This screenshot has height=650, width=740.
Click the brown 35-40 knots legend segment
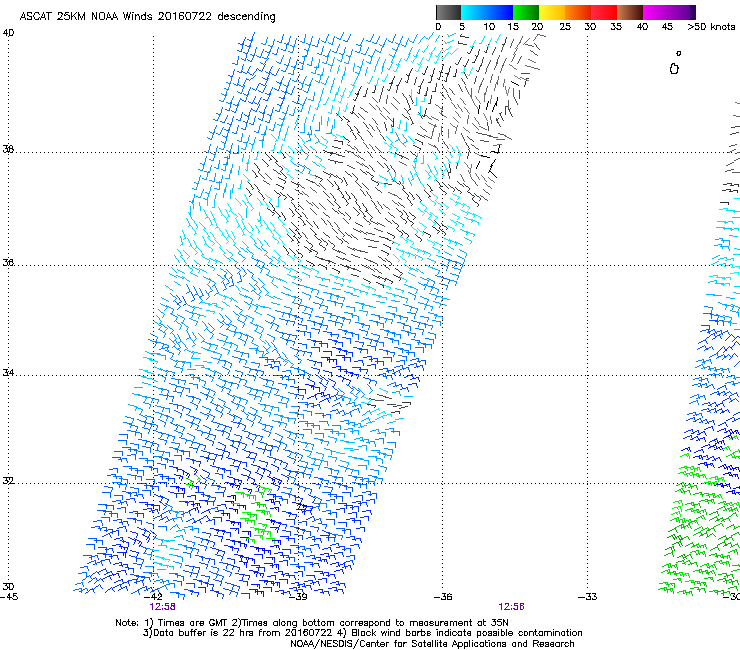(630, 12)
